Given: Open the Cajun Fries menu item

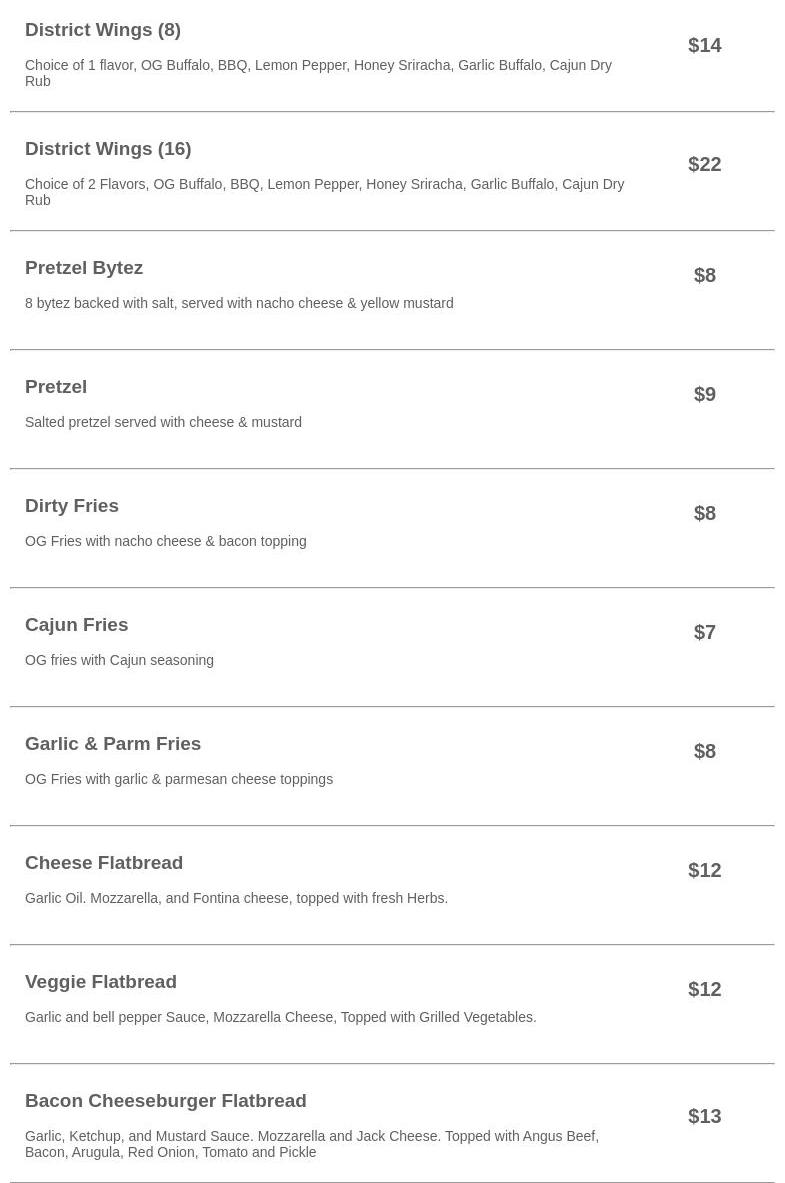Looking at the screenshot, I should click(x=77, y=625).
